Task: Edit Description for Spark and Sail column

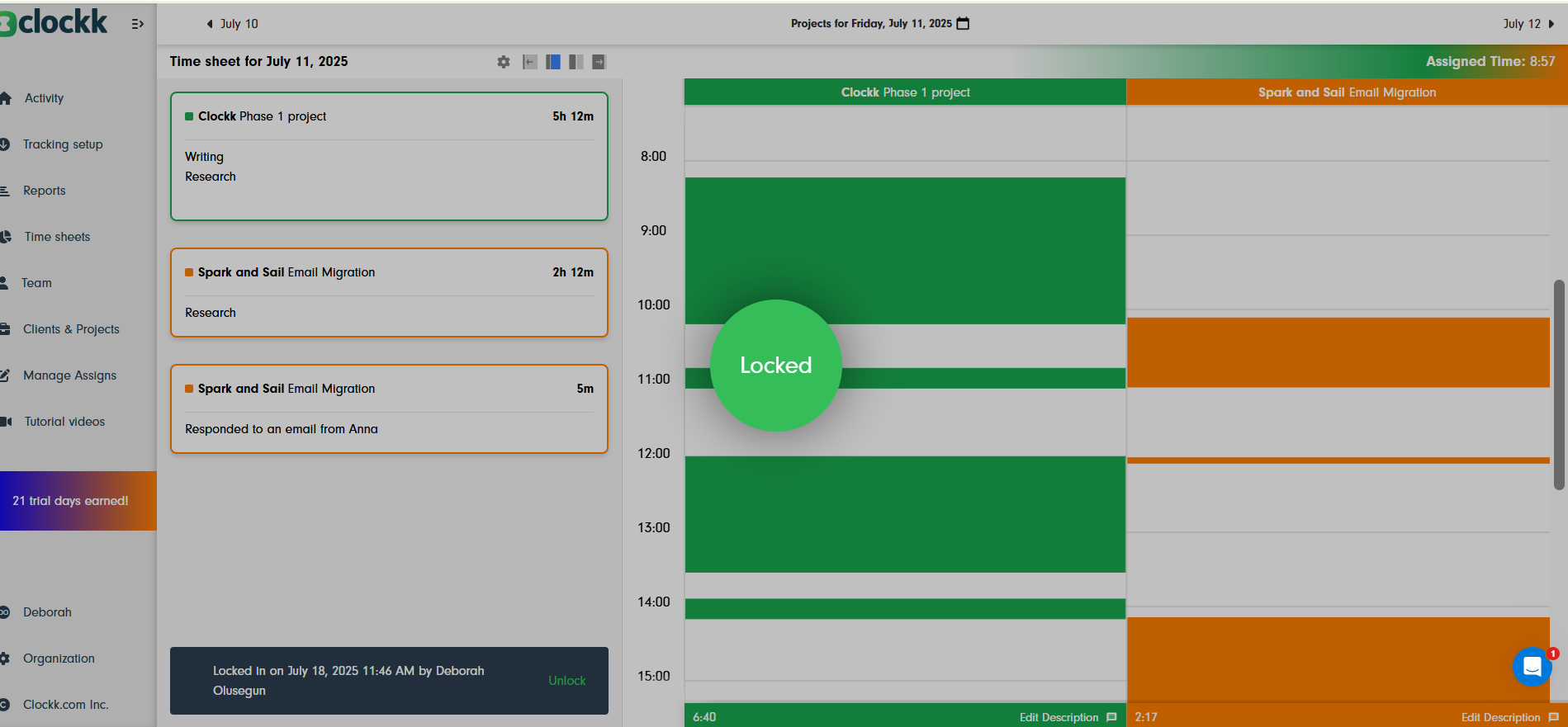Action: coord(1509,717)
